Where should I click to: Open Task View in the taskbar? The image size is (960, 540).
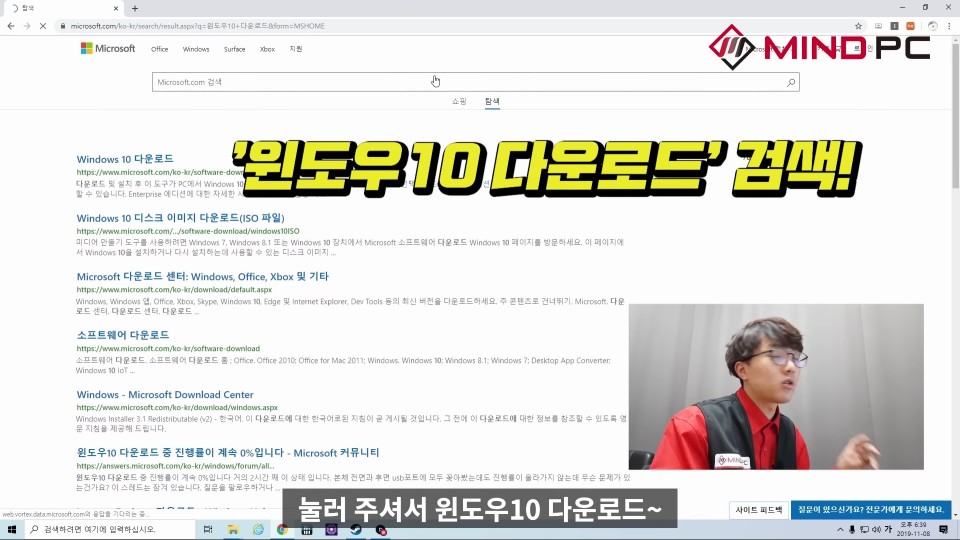[208, 529]
